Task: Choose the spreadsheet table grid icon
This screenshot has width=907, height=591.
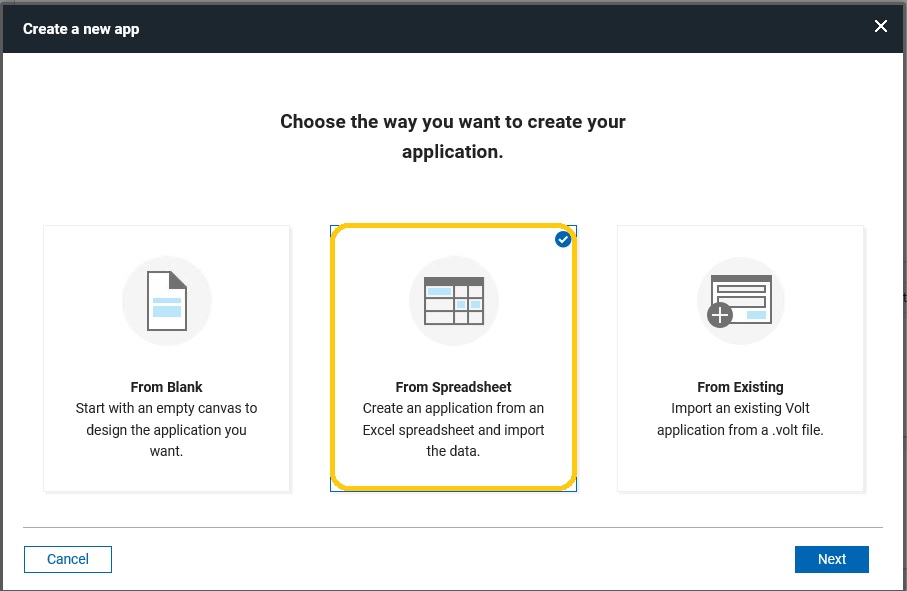Action: (454, 301)
